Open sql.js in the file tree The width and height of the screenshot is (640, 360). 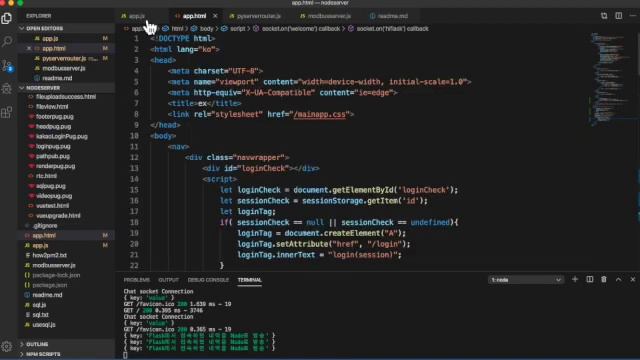66,305
